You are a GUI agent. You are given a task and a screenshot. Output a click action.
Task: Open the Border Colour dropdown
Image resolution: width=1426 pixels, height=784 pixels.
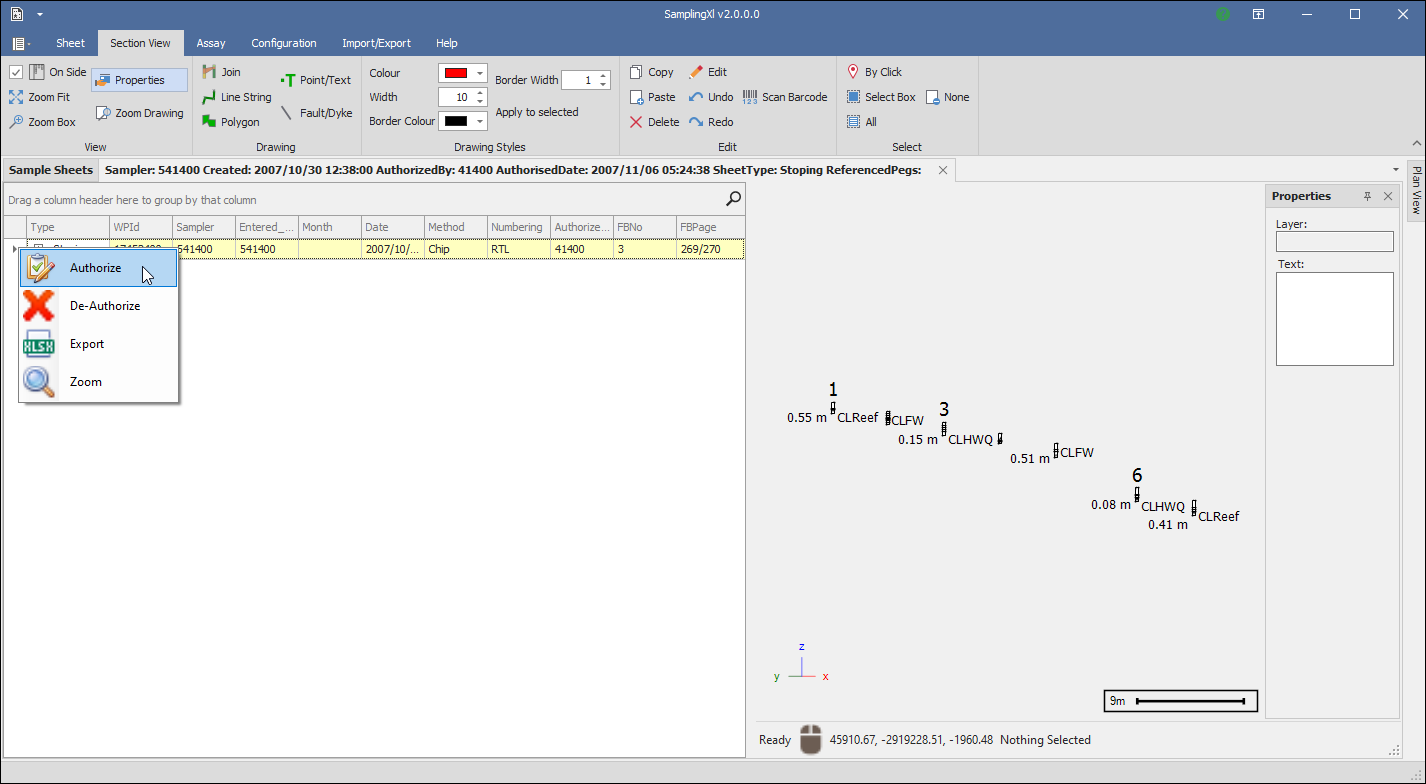(x=481, y=121)
